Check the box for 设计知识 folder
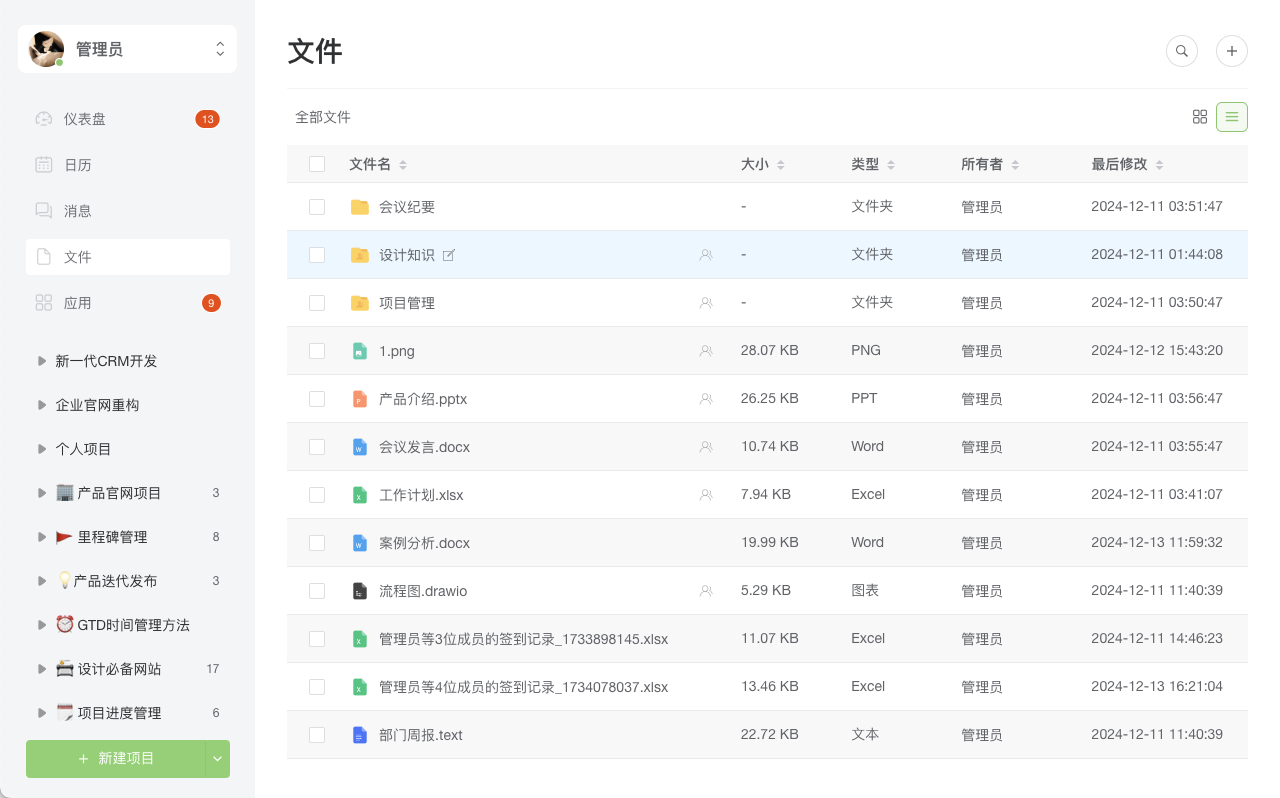Image resolution: width=1280 pixels, height=798 pixels. coord(317,255)
